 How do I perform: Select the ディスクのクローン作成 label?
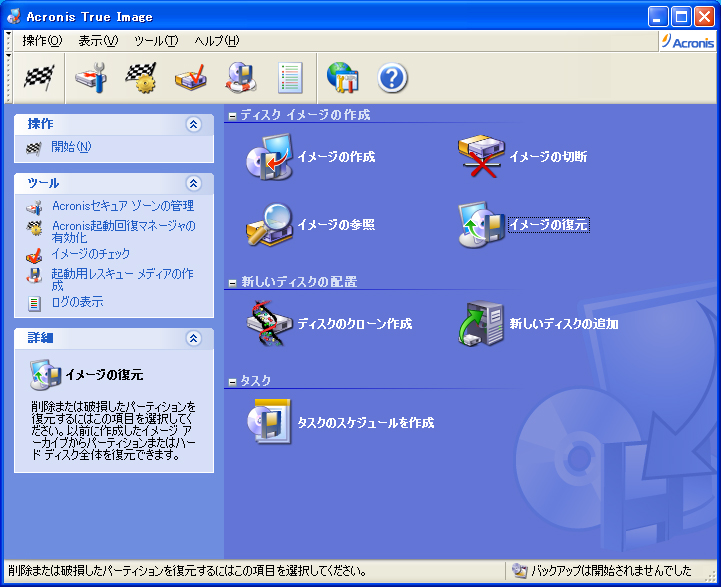tap(355, 324)
